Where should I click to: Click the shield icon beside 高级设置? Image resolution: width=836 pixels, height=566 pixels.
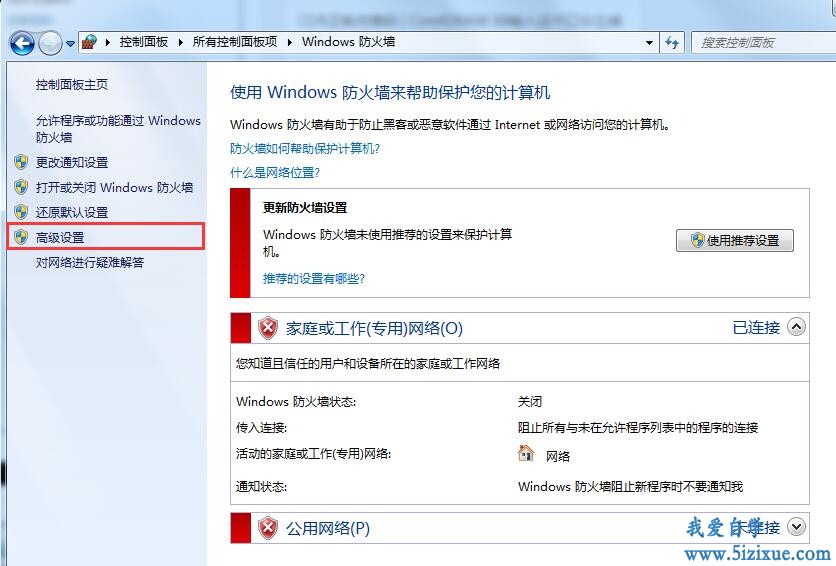(21, 237)
